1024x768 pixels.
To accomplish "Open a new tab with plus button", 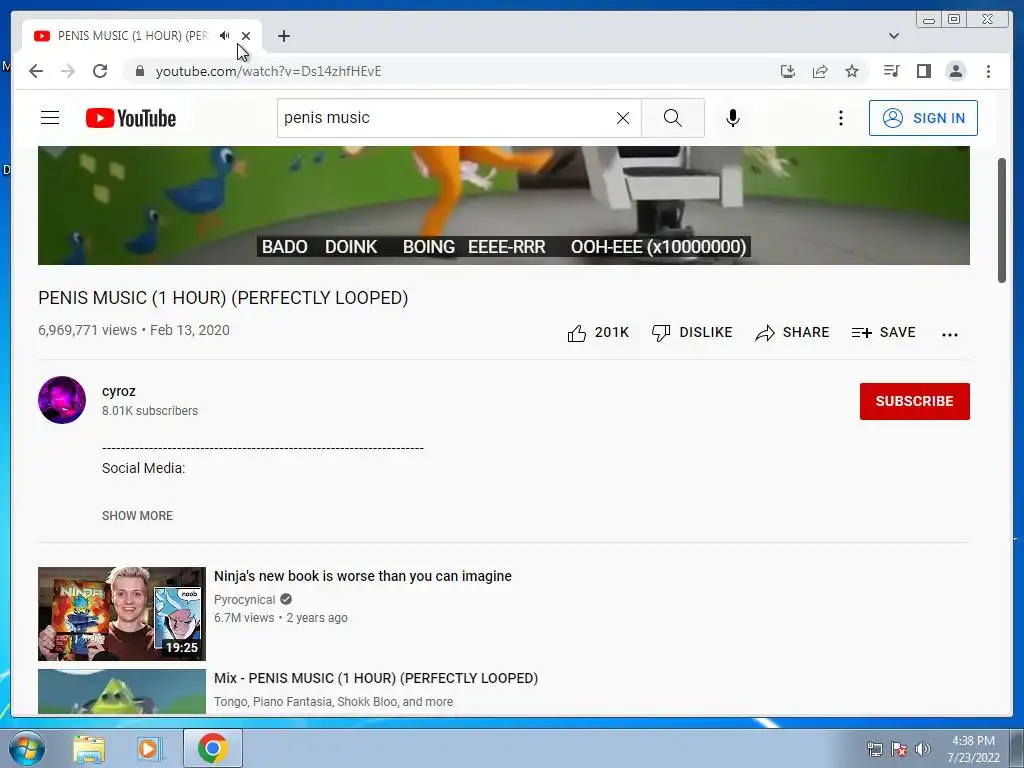I will tap(283, 36).
